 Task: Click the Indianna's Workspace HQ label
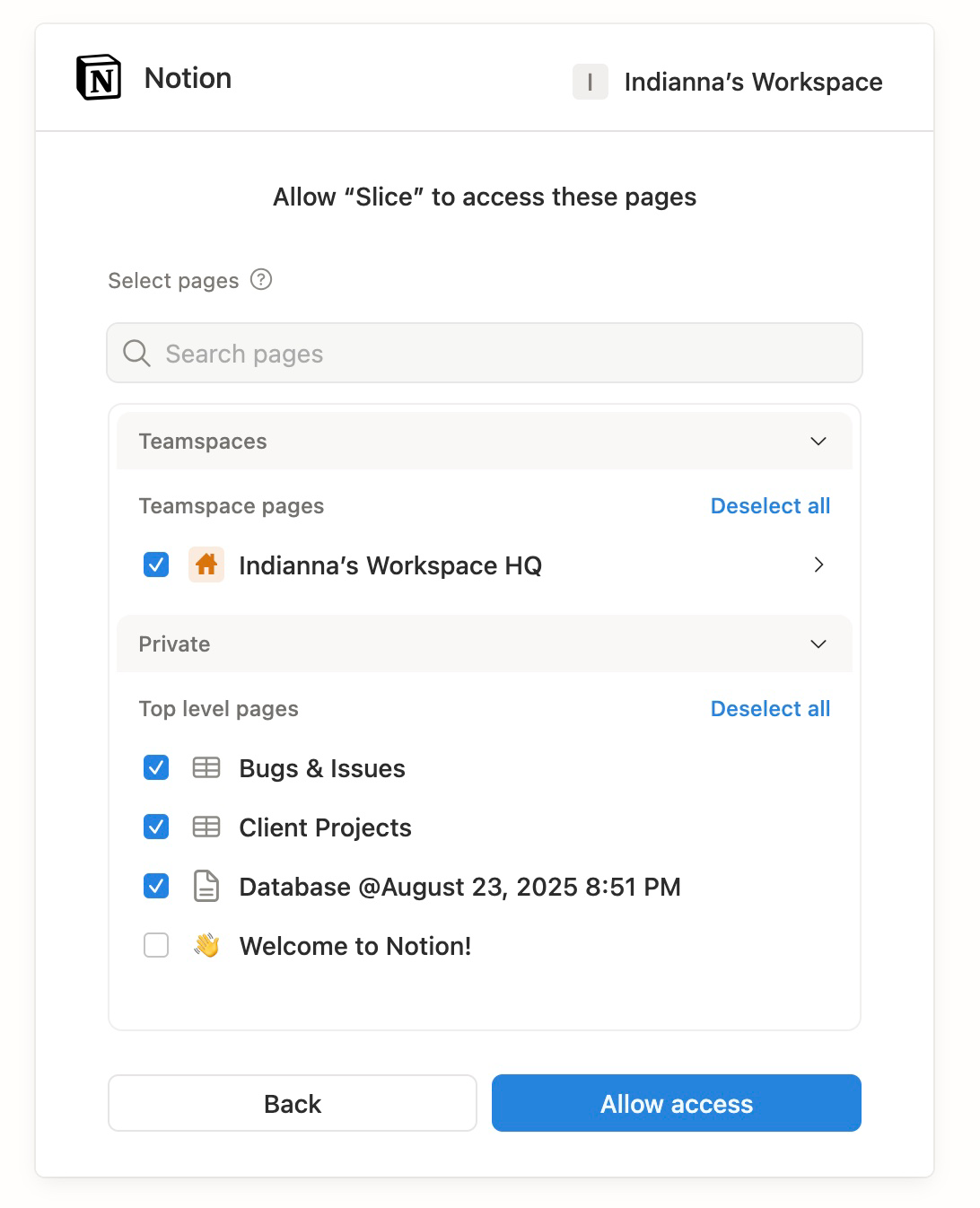click(x=390, y=565)
